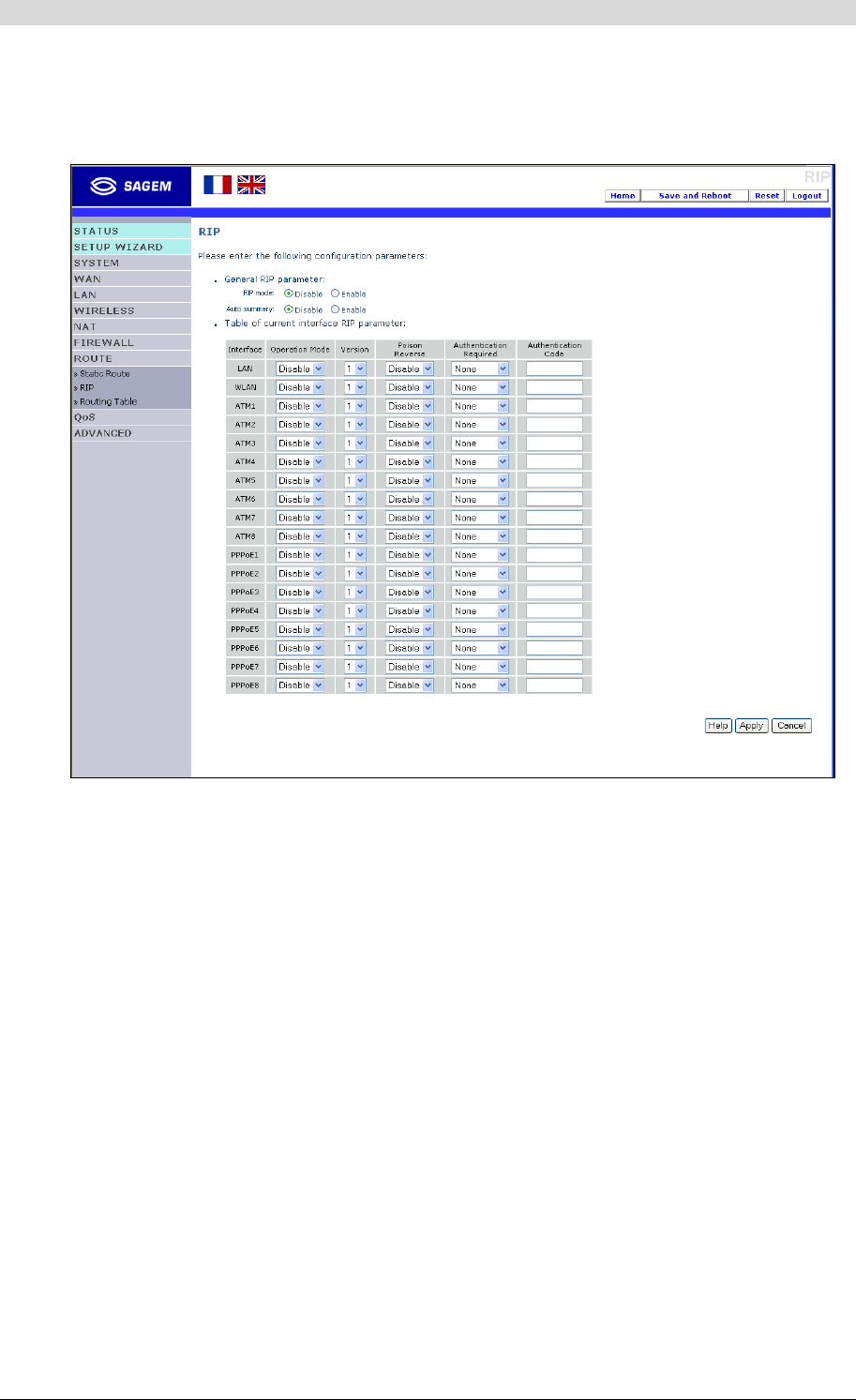Open the SYSTEM menu
The width and height of the screenshot is (856, 1400).
pos(131,263)
